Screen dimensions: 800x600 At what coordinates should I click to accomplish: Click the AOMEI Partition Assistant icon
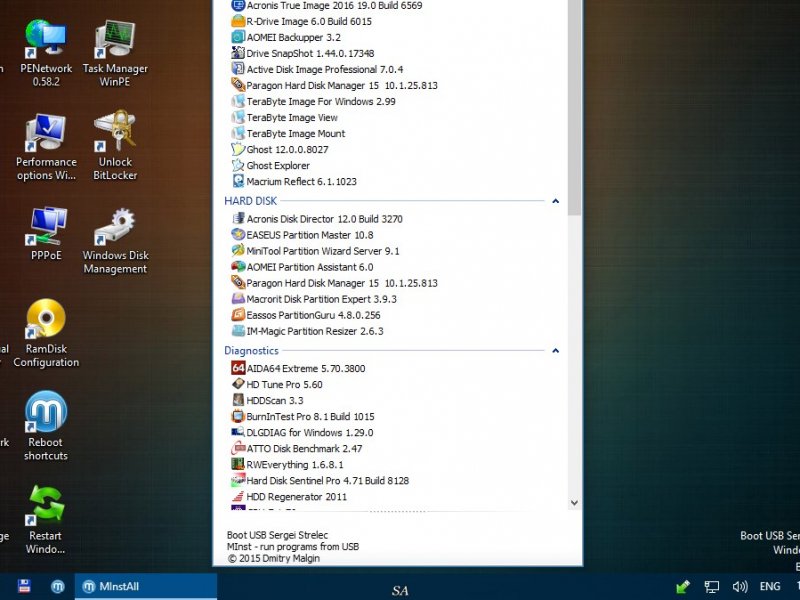click(x=238, y=267)
